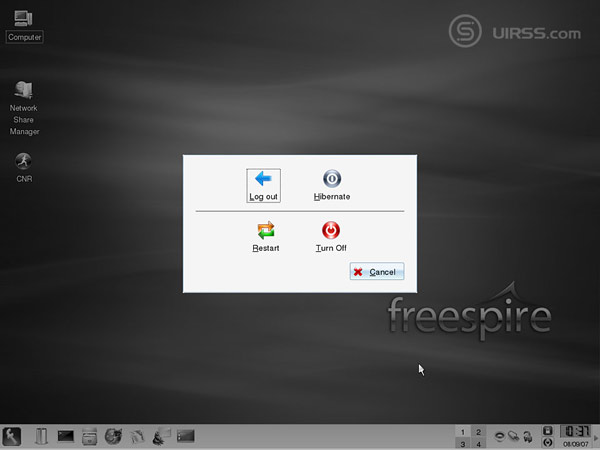Cancel the logout dialog
Screen dimensions: 600x450
tap(377, 272)
